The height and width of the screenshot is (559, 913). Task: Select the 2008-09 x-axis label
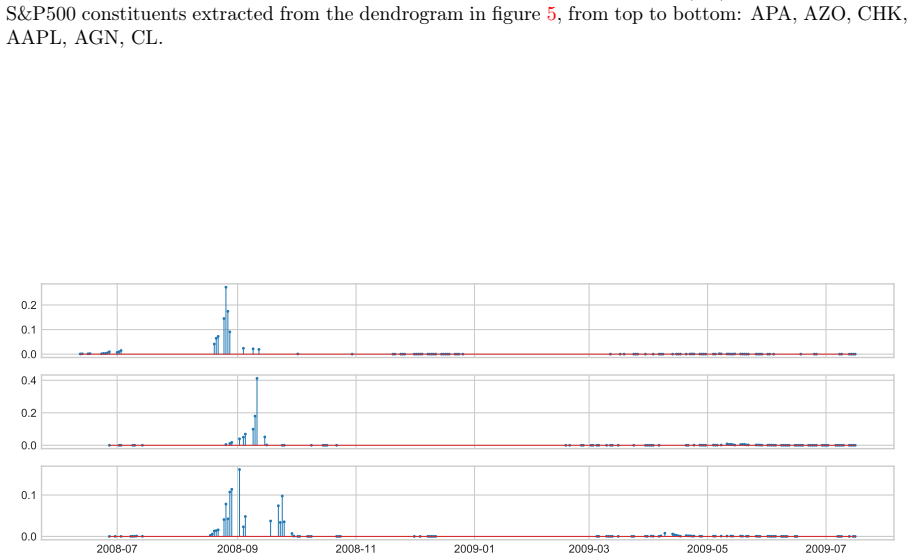pyautogui.click(x=237, y=549)
